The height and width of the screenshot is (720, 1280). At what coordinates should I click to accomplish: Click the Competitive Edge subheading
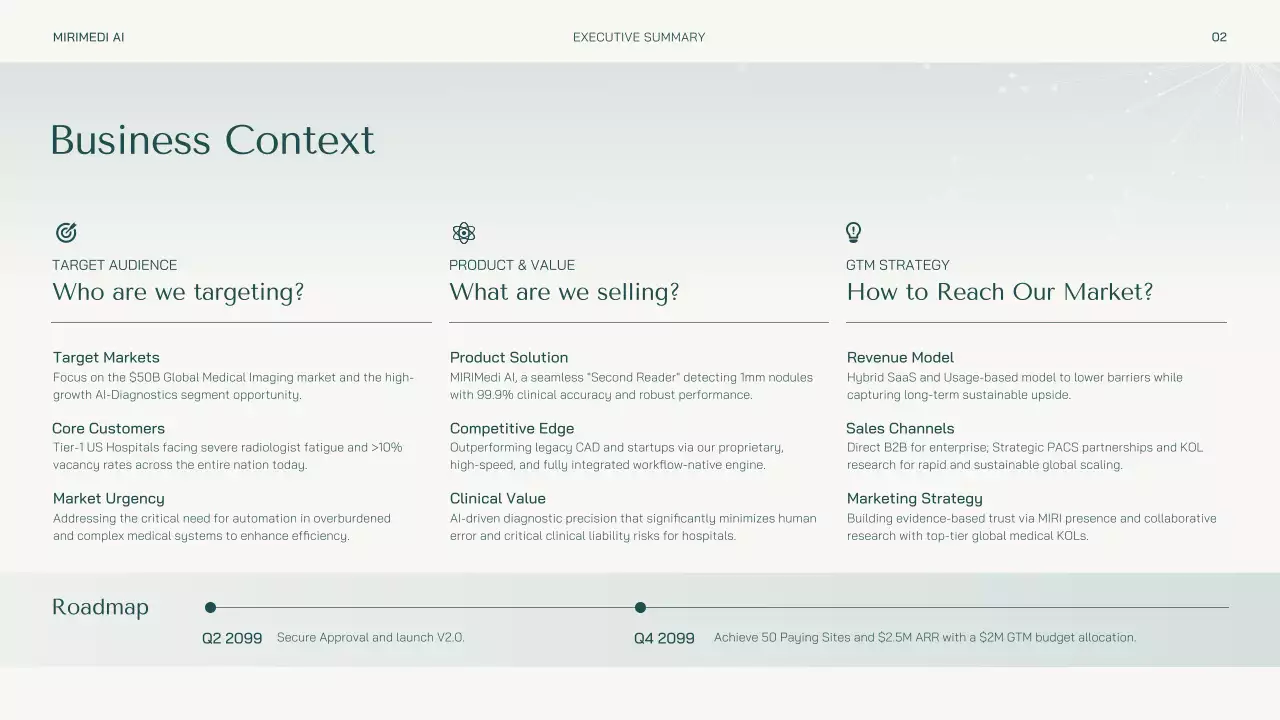[512, 428]
